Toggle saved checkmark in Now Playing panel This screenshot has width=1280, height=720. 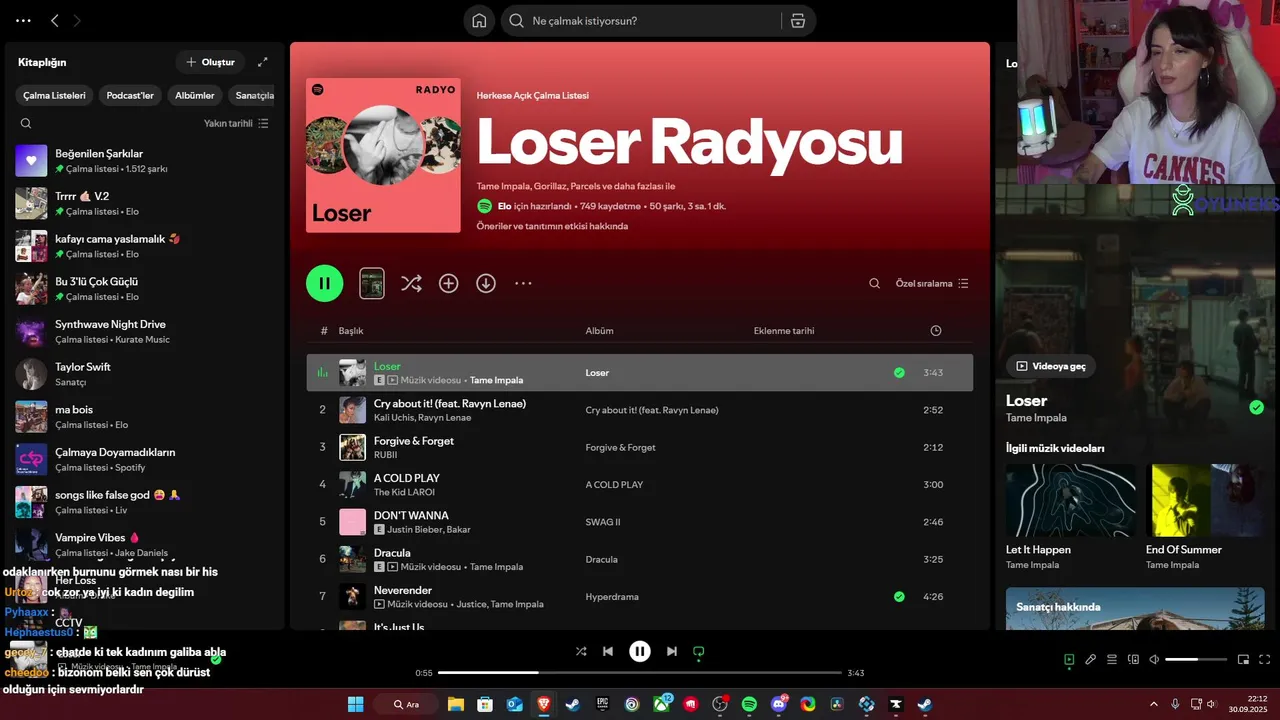point(1256,407)
